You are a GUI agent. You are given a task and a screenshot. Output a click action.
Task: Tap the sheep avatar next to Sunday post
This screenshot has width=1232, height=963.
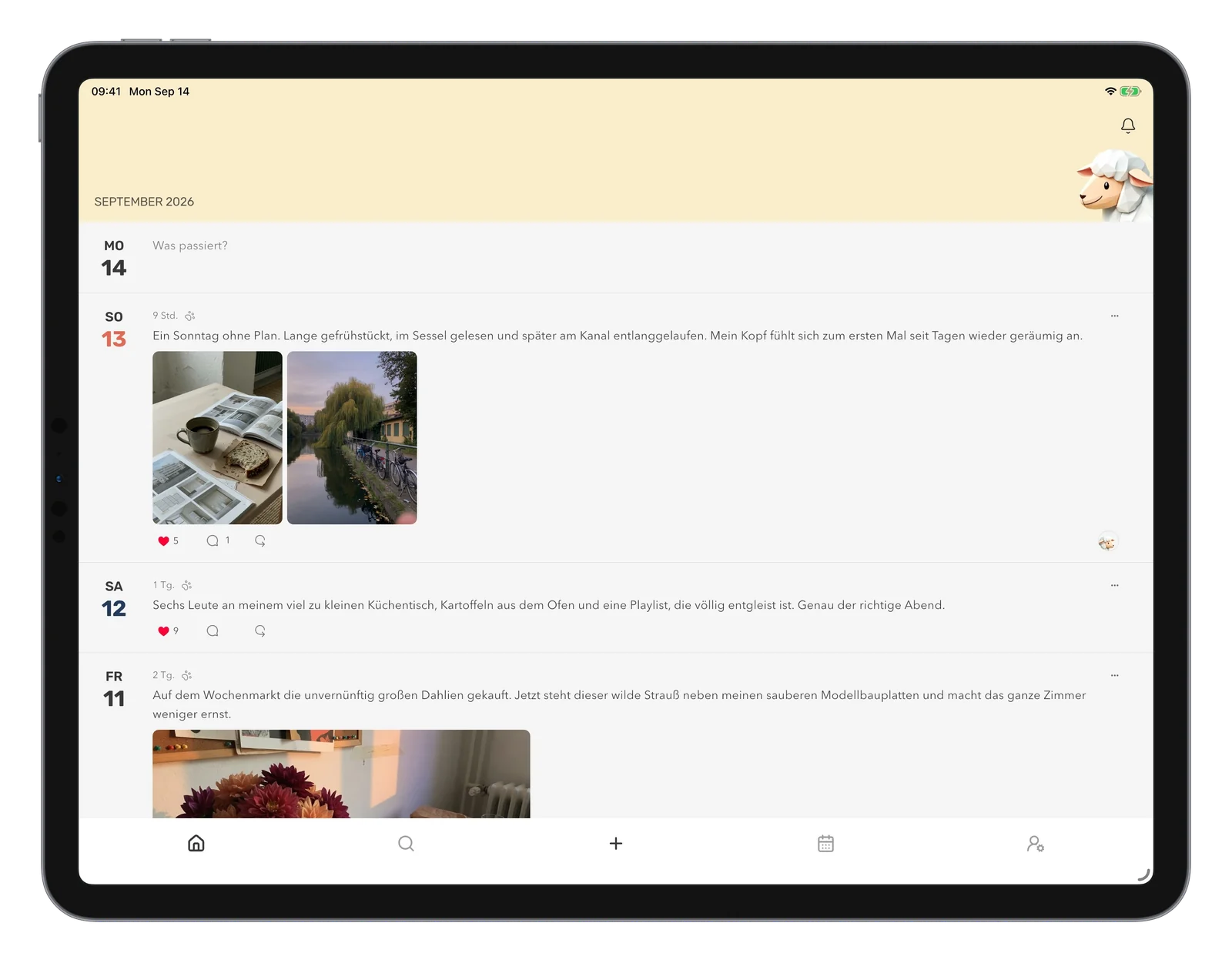pyautogui.click(x=1107, y=543)
